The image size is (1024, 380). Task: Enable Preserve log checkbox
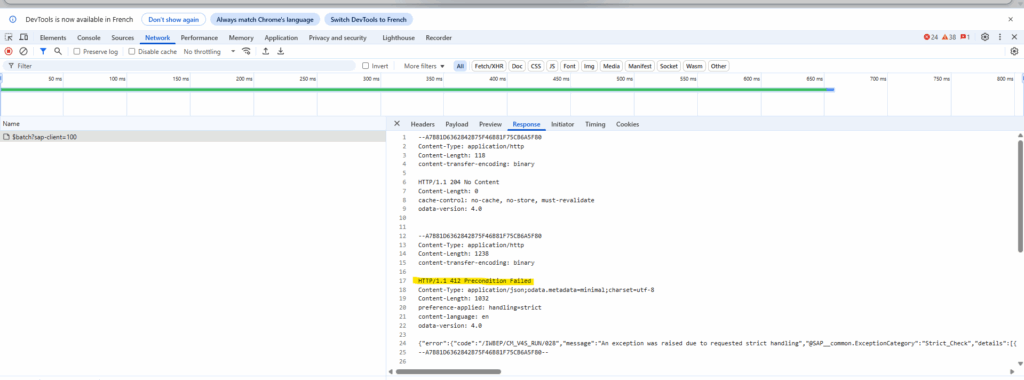click(x=76, y=51)
